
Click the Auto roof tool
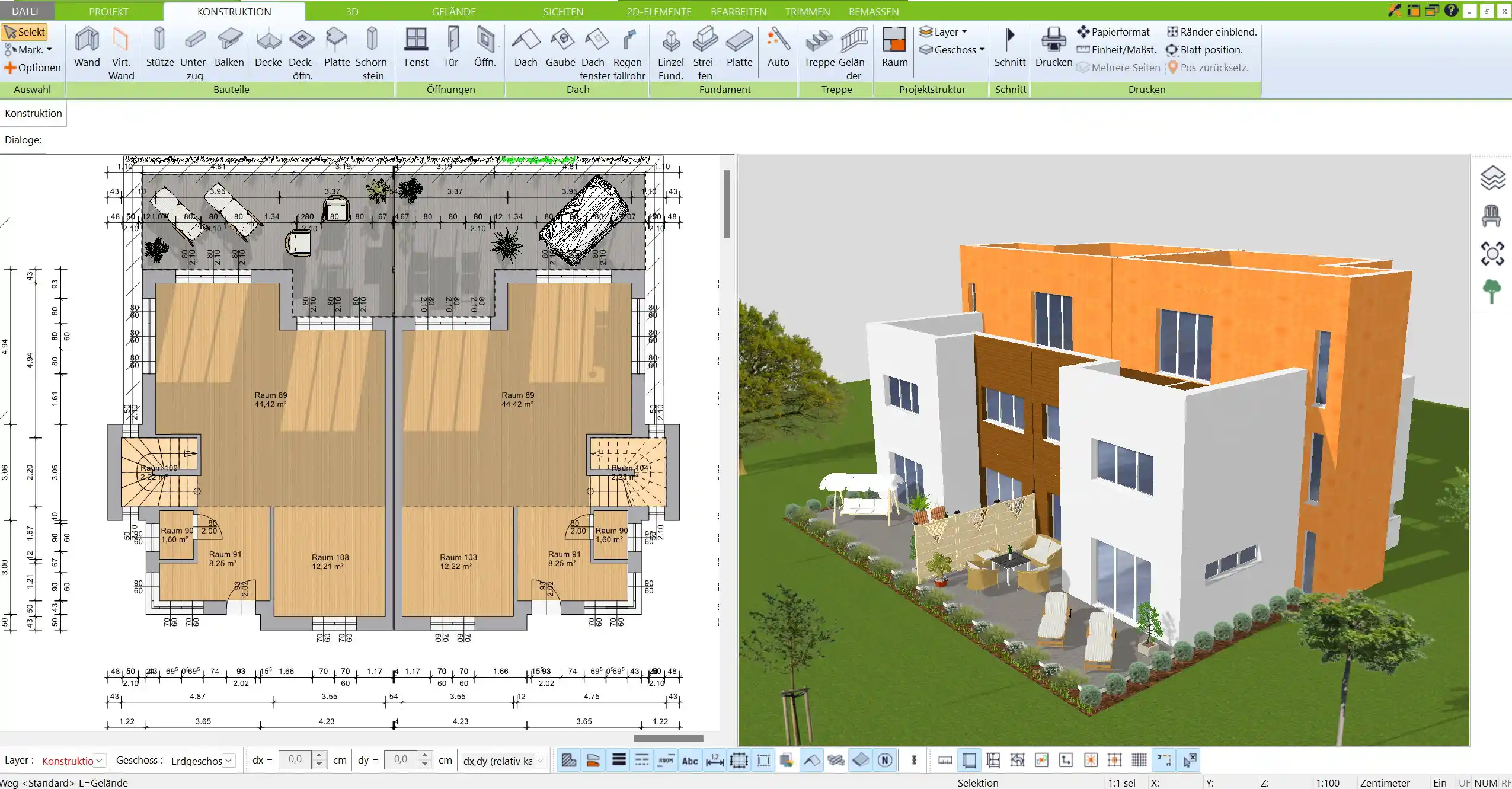(778, 47)
